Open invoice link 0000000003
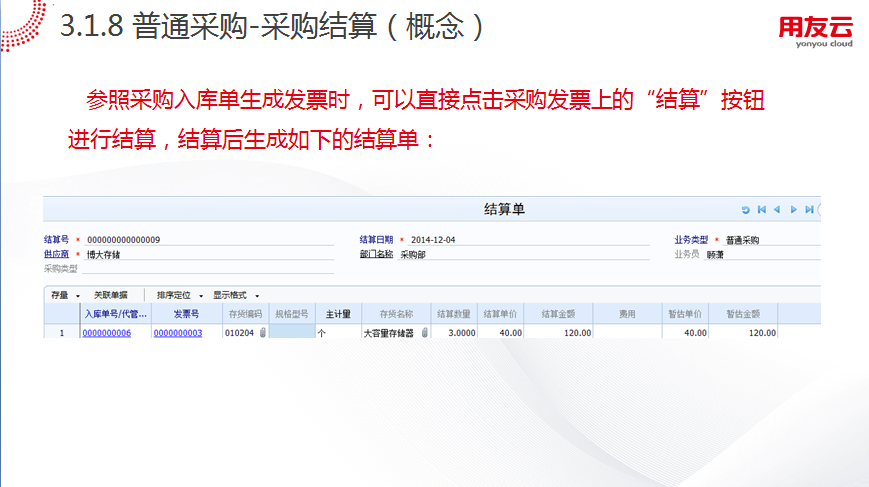The width and height of the screenshot is (869, 487). point(178,333)
